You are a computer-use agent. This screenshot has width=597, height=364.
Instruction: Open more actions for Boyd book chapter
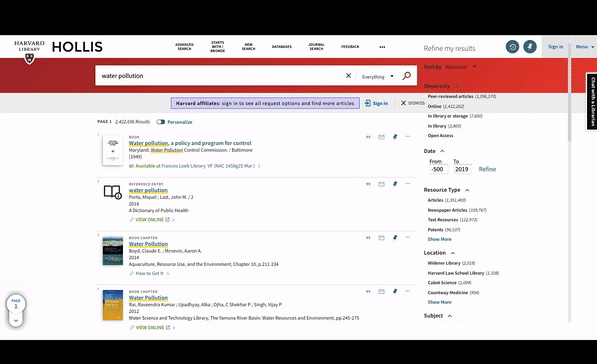pyautogui.click(x=408, y=237)
